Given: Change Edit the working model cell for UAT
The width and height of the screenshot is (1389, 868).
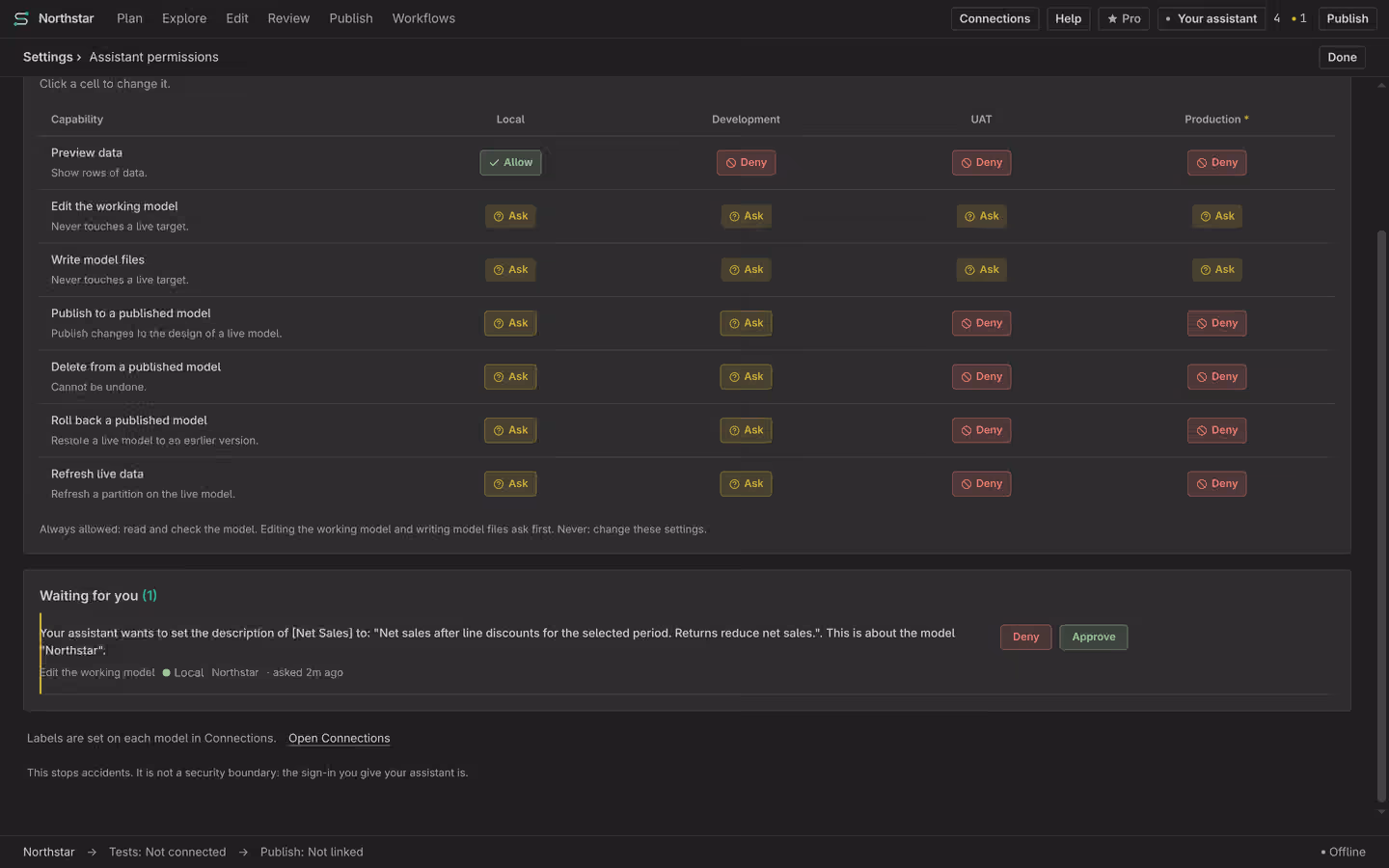Looking at the screenshot, I should [981, 216].
